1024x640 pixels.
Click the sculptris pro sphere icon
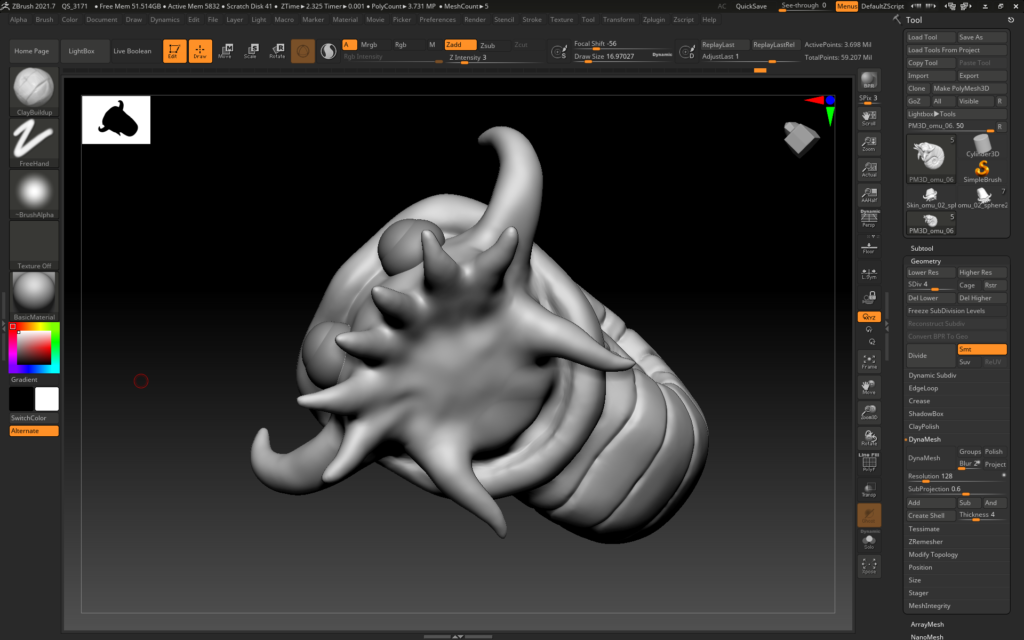(x=302, y=50)
